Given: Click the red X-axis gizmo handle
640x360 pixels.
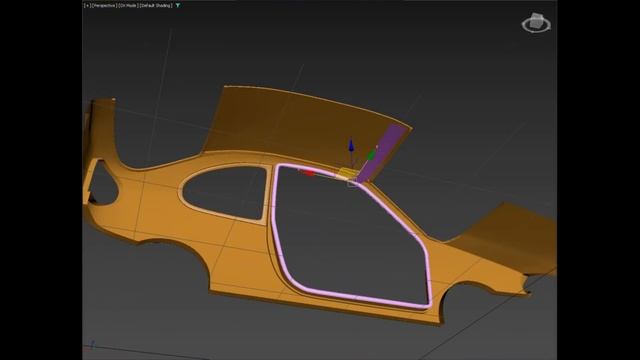Looking at the screenshot, I should pos(309,173).
